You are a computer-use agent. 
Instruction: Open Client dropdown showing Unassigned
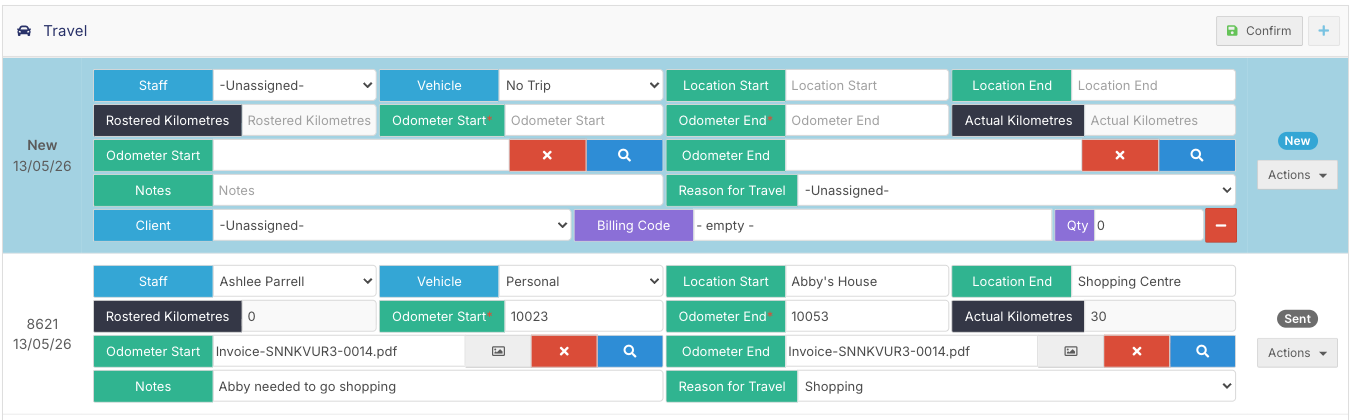pos(392,226)
